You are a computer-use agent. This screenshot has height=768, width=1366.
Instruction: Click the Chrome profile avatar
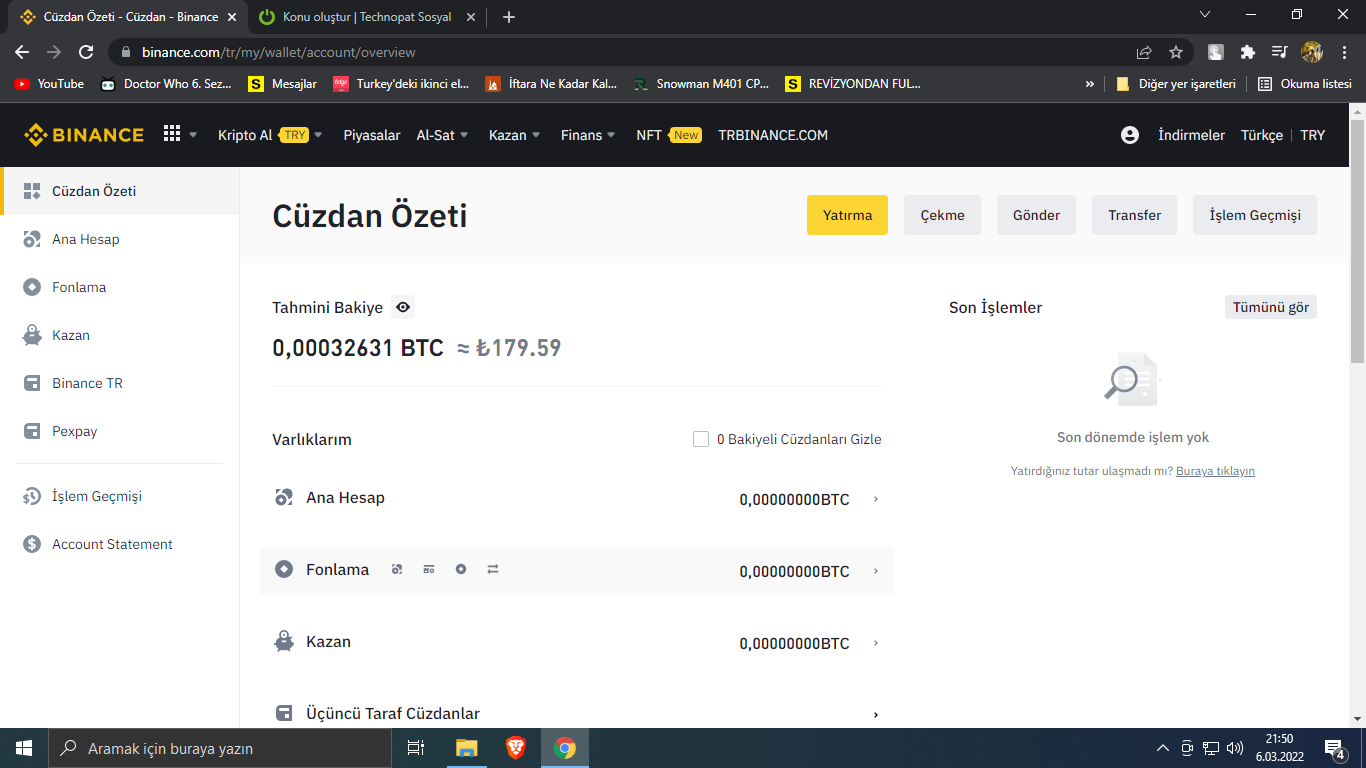tap(1312, 52)
